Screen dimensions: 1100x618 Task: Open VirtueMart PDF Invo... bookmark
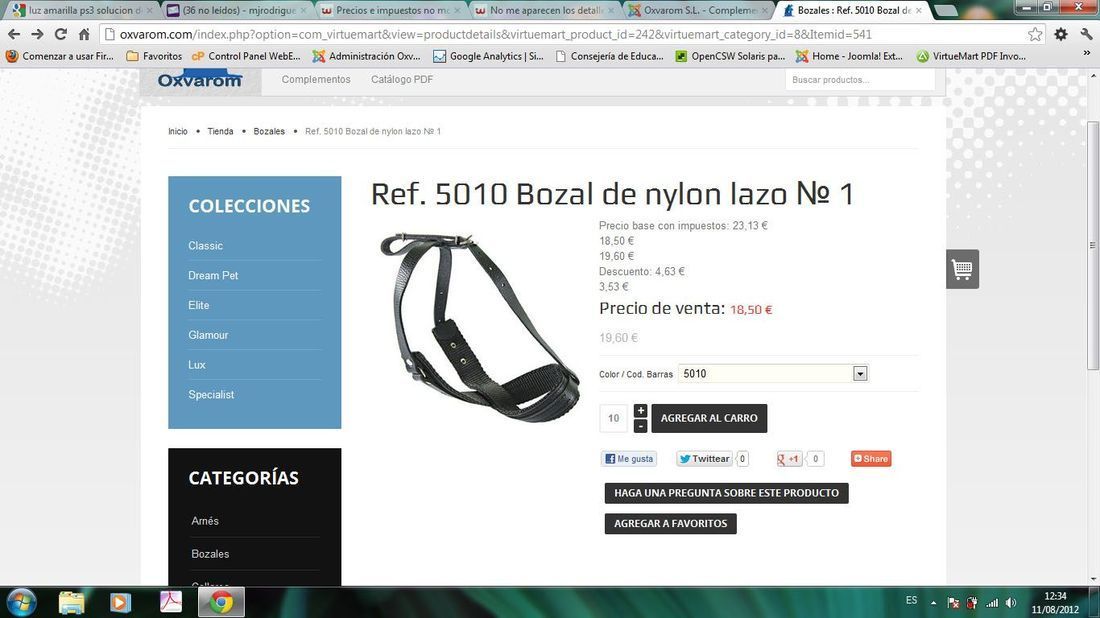pyautogui.click(x=972, y=56)
